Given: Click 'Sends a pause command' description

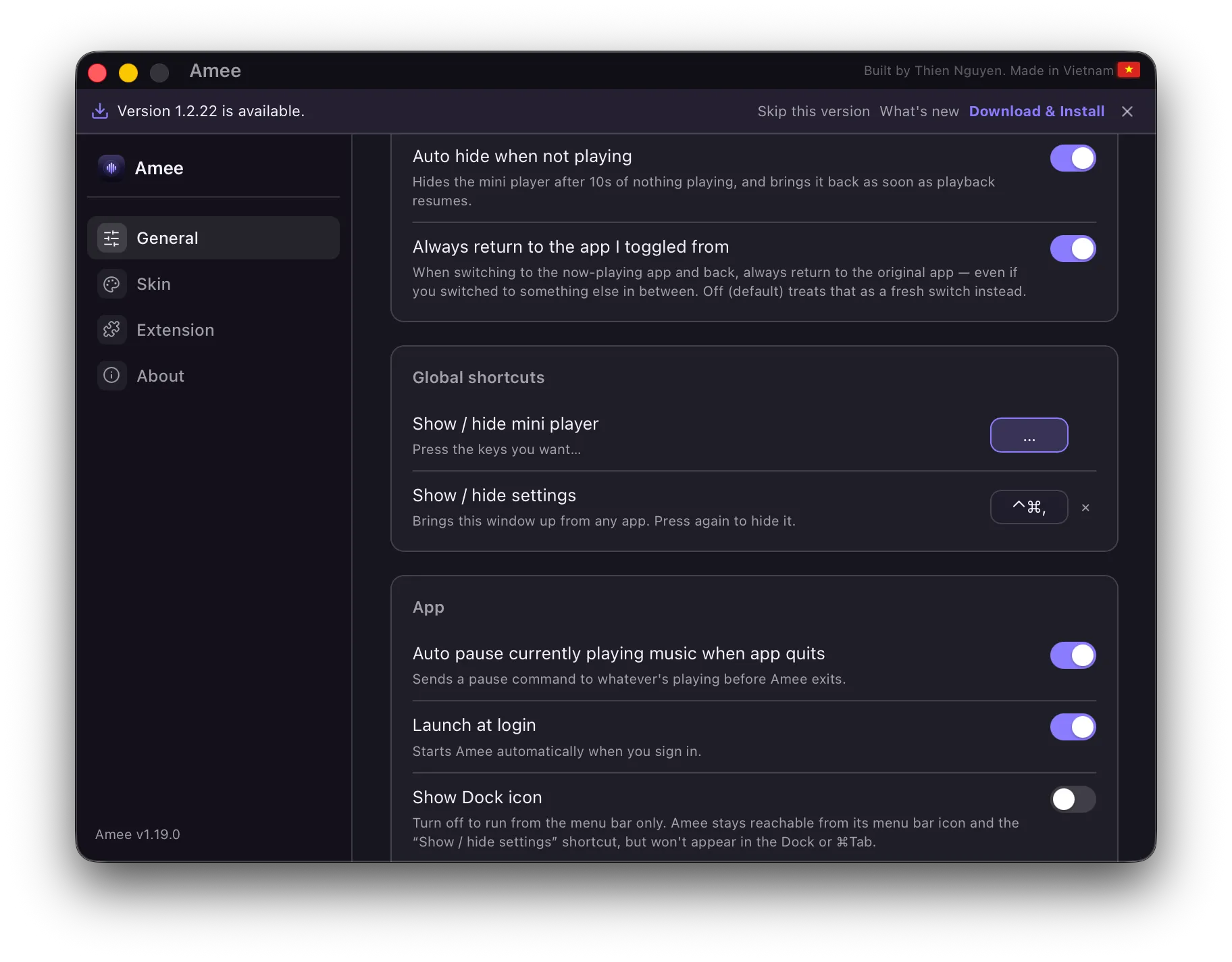Looking at the screenshot, I should point(629,679).
